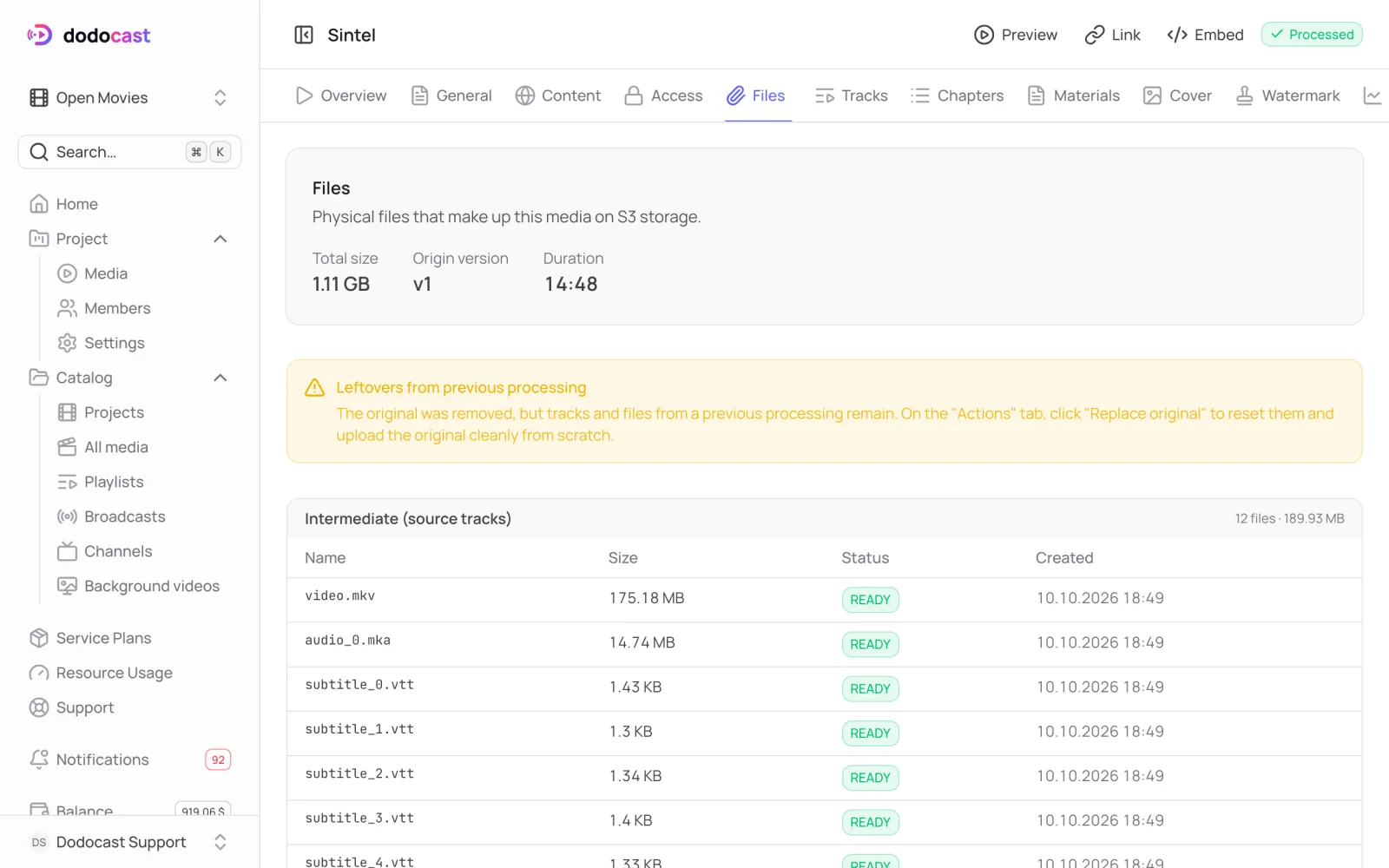
Task: Switch to the Tracks tab
Action: pos(852,95)
